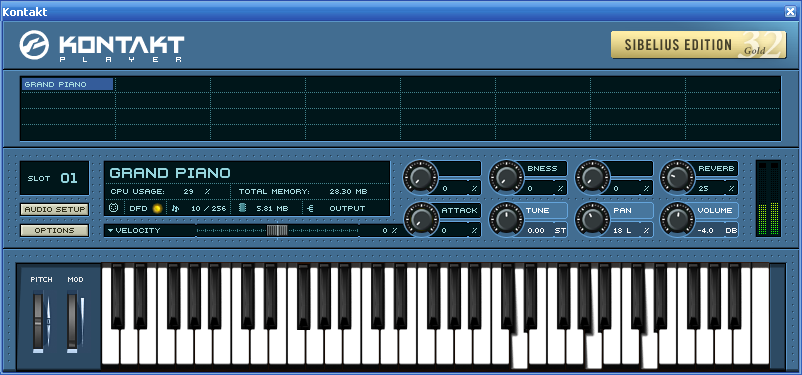Click the BNESS knob
Screen dimensions: 802x375
click(506, 177)
